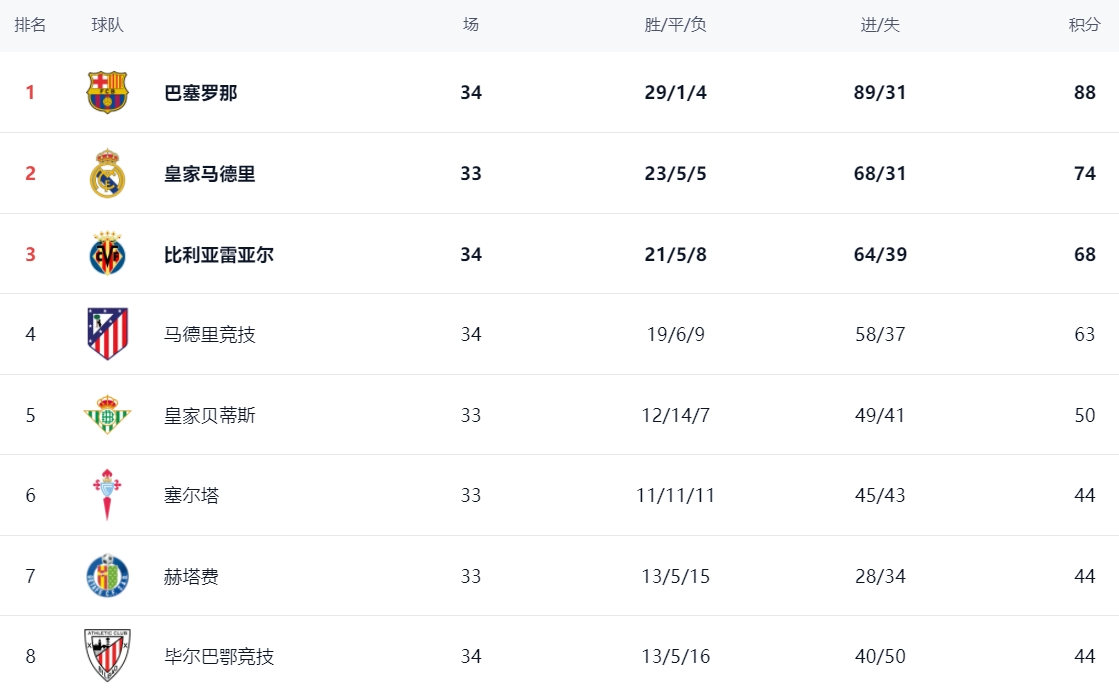The image size is (1119, 688).
Task: Click the Getafe blue round crest
Action: [x=107, y=575]
